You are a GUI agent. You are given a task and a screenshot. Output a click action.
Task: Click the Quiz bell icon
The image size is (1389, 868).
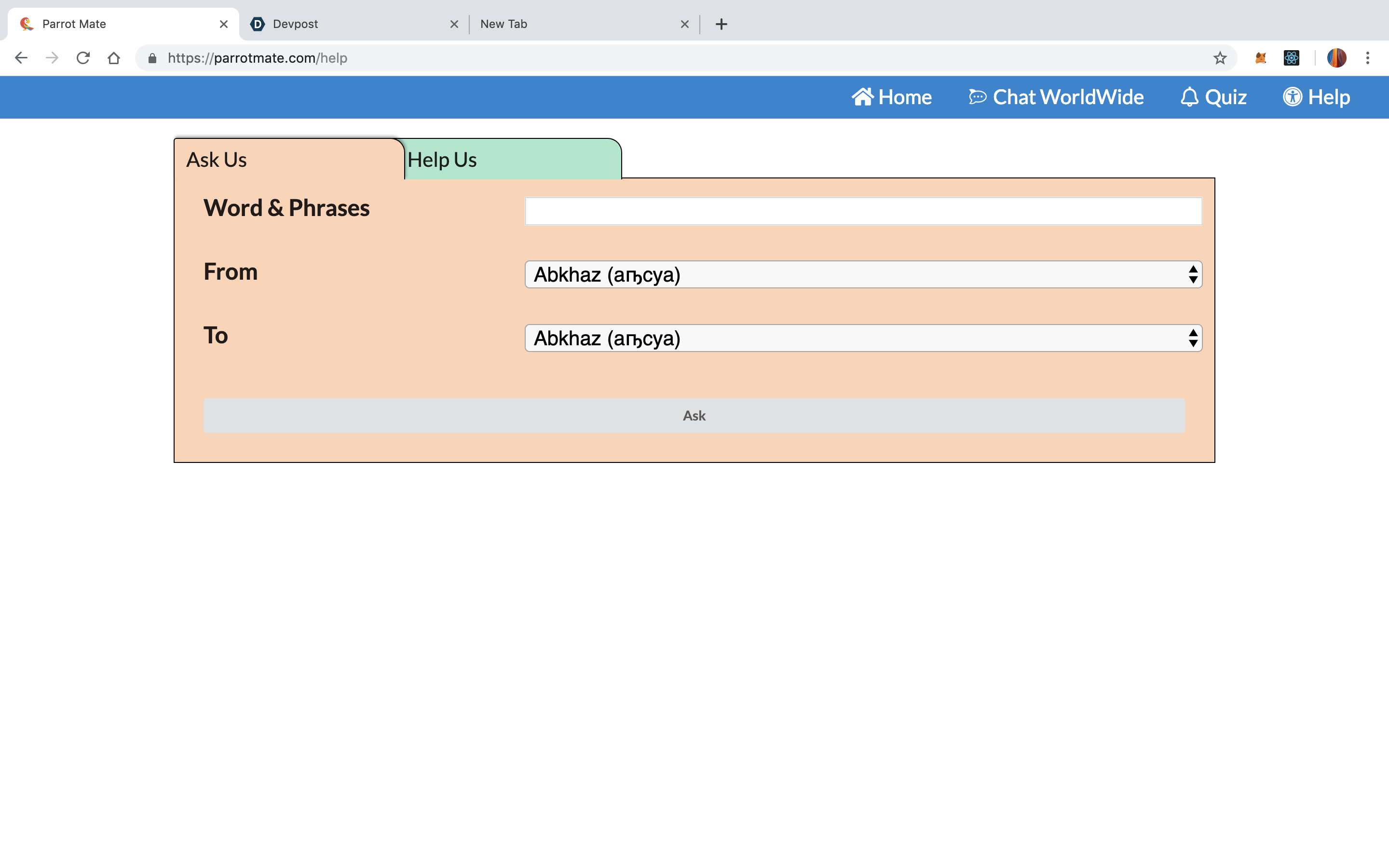[x=1189, y=97]
